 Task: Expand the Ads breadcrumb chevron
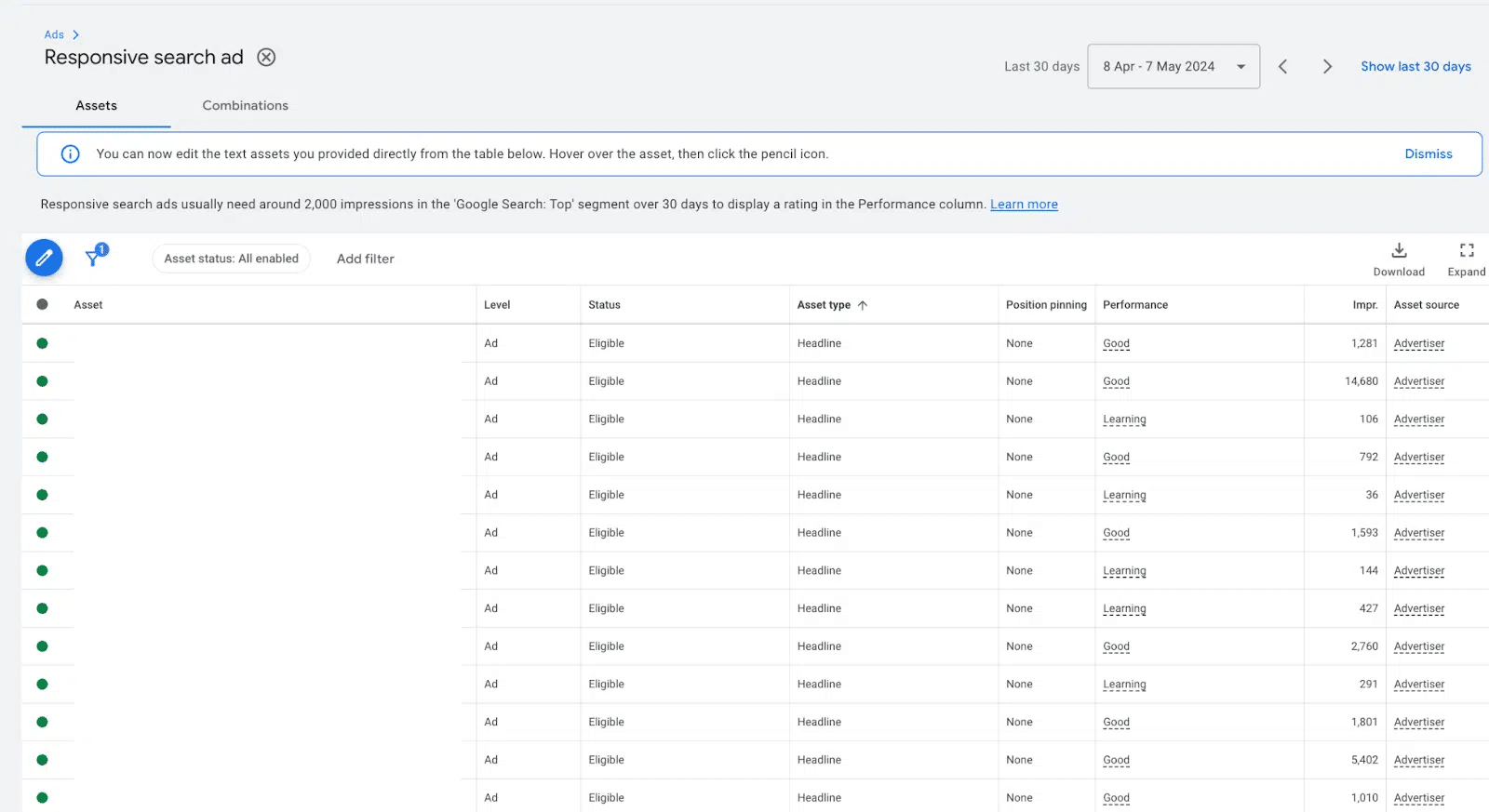point(75,35)
